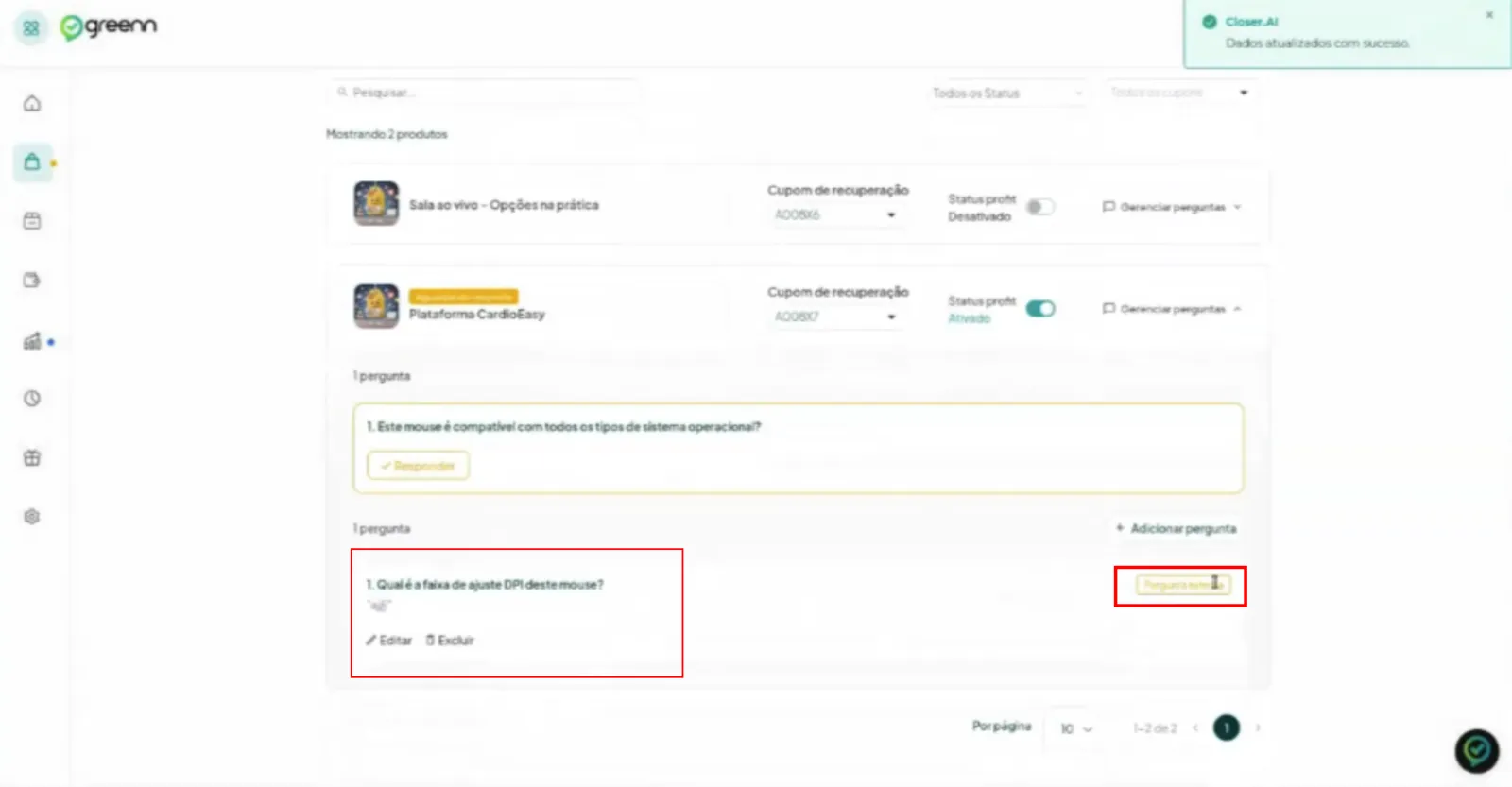Click Adicionar pergunta
The width and height of the screenshot is (1512, 787).
(x=1176, y=528)
